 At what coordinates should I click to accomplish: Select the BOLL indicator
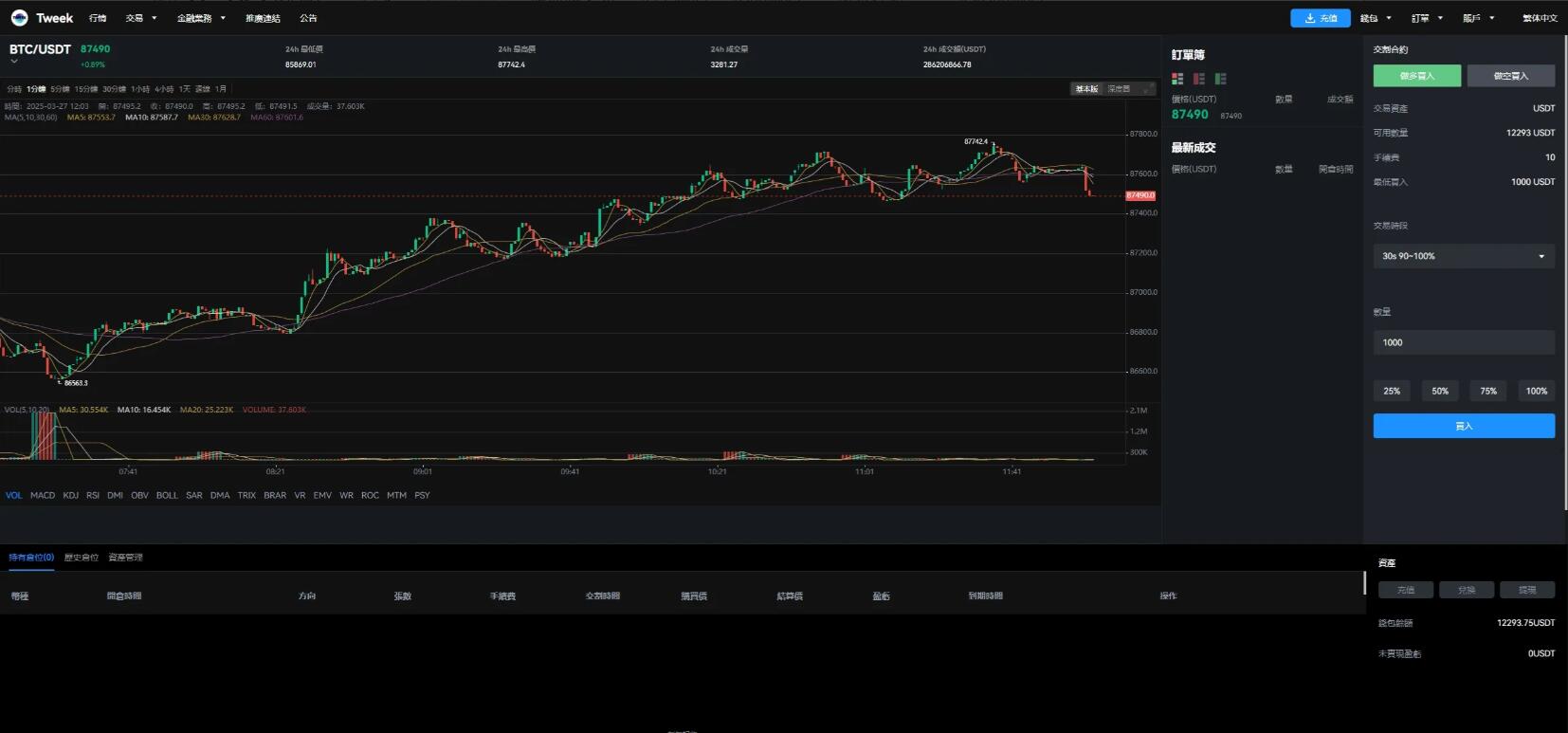click(167, 495)
